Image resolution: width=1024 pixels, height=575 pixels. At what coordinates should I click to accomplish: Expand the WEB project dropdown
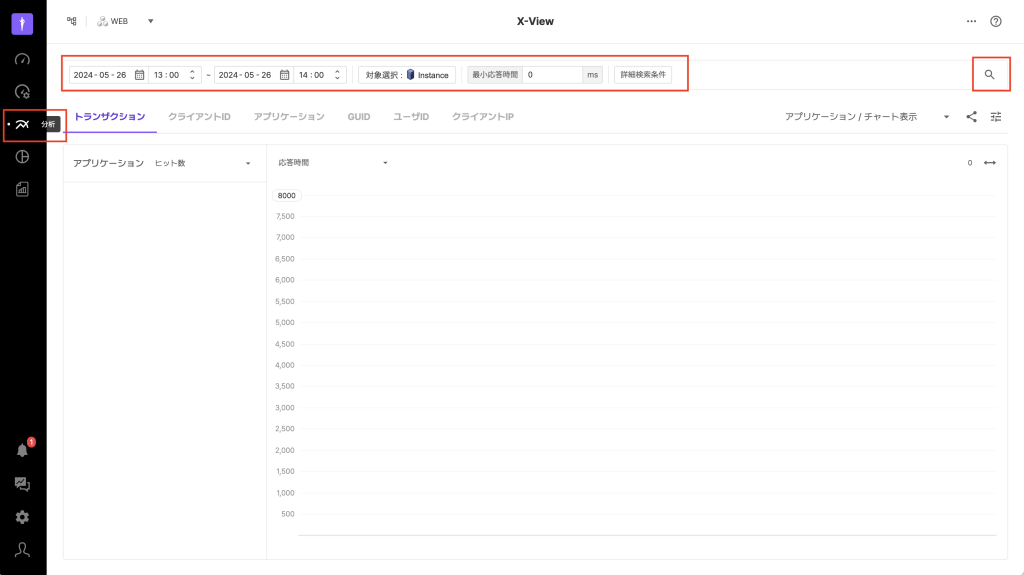(x=150, y=21)
